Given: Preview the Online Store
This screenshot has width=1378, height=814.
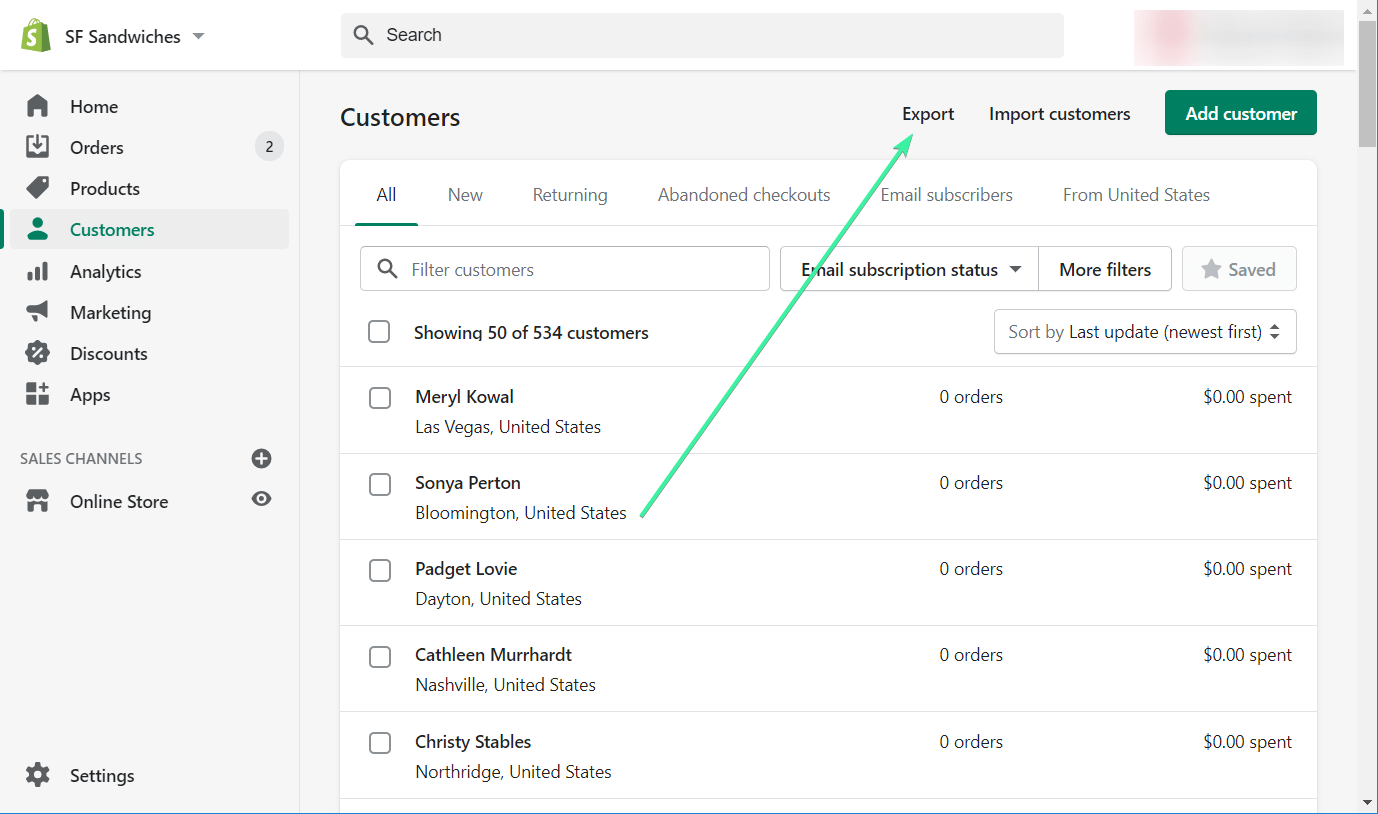Looking at the screenshot, I should 261,498.
